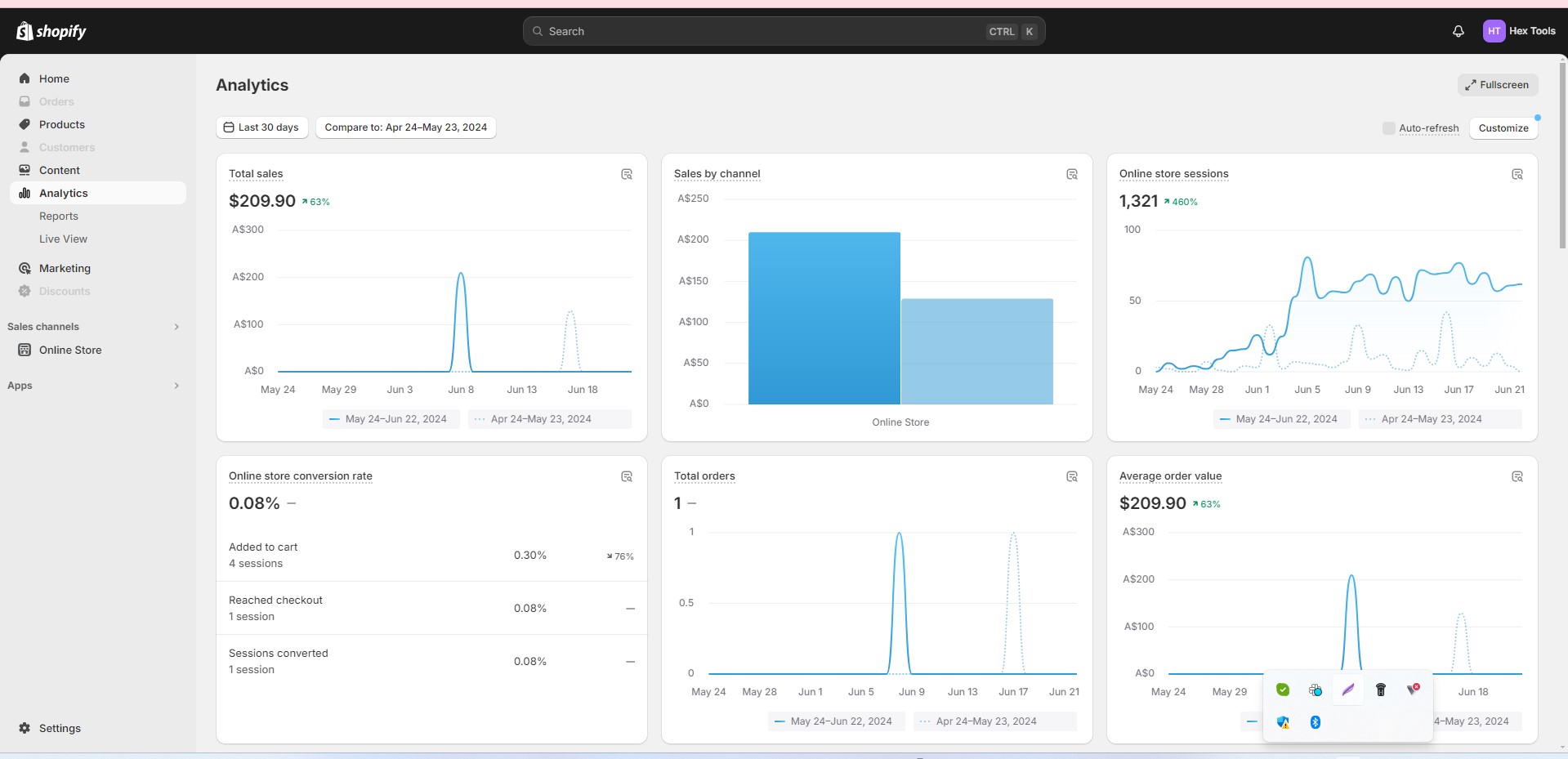
Task: Click the light blue comparison bar
Action: 977,351
